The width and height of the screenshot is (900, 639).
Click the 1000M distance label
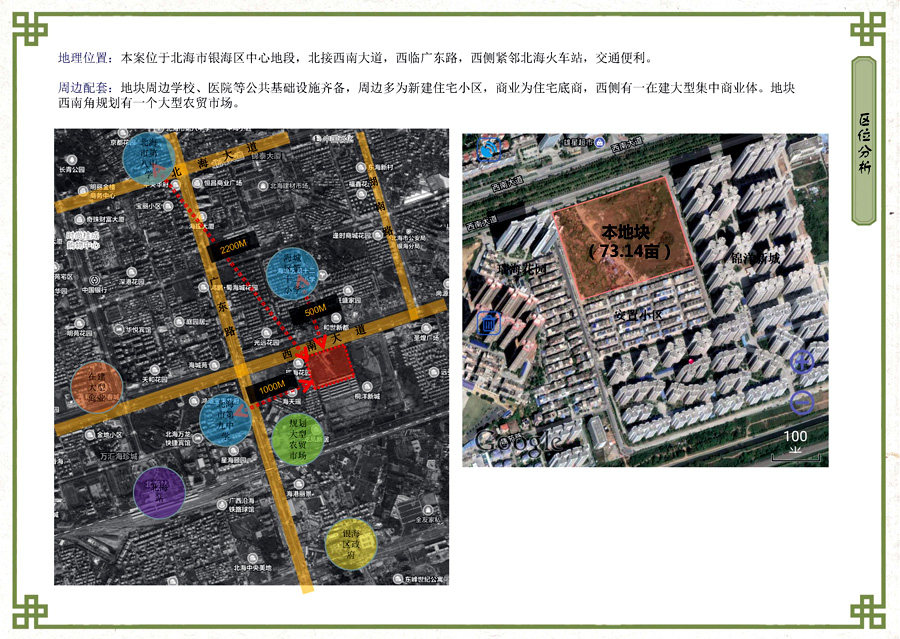(x=271, y=387)
